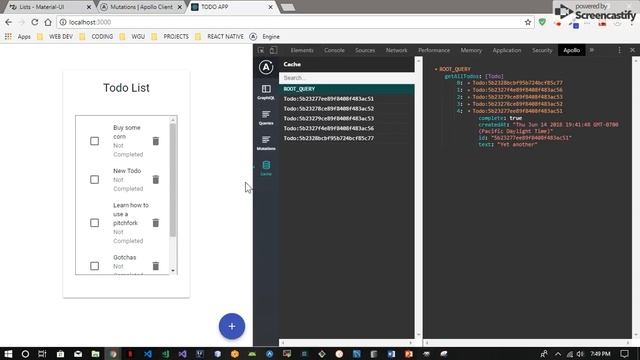640x360 pixels.
Task: Click the todo list scrollbar thumb
Action: 173,180
